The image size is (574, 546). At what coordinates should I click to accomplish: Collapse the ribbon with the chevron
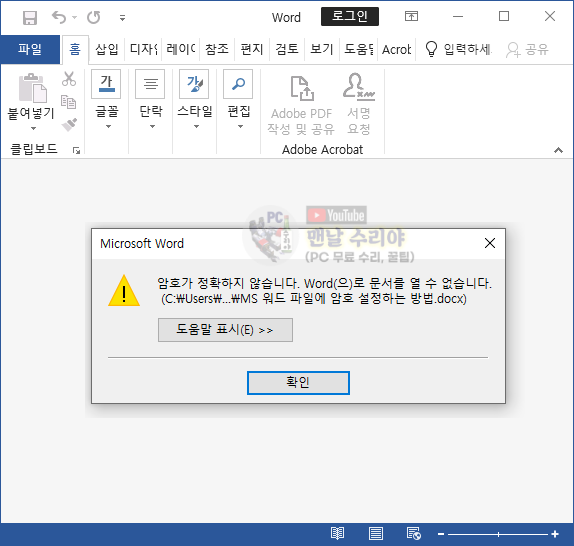[x=558, y=150]
